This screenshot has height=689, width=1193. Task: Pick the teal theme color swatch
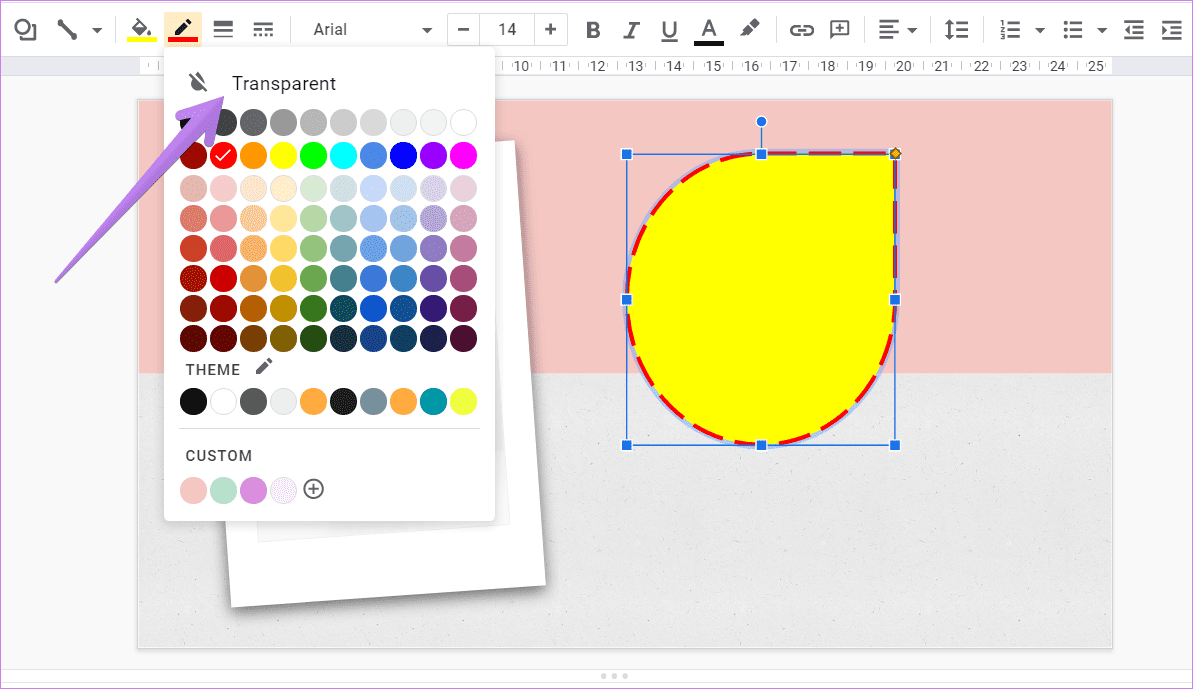(433, 402)
